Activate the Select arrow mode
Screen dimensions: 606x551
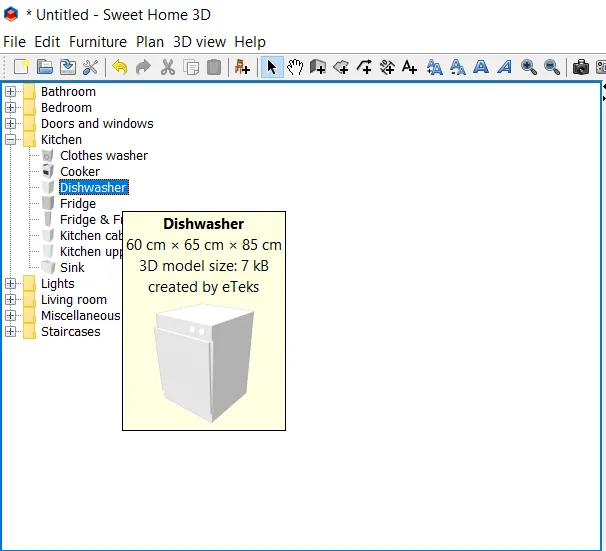coord(272,67)
